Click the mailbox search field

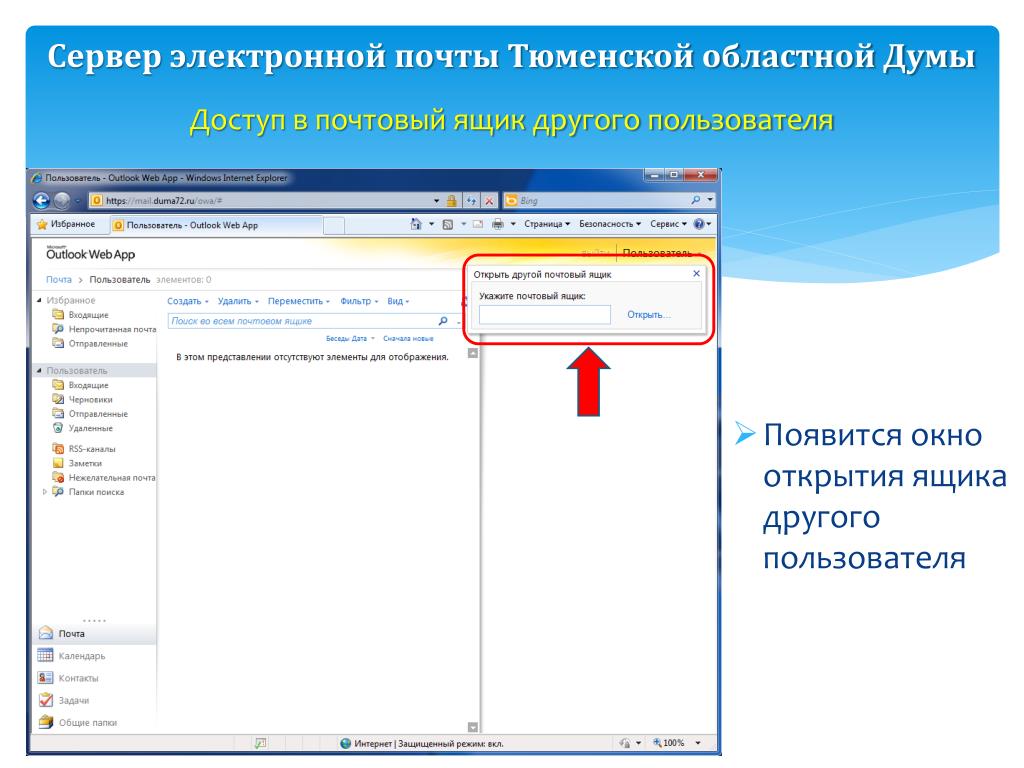click(302, 321)
